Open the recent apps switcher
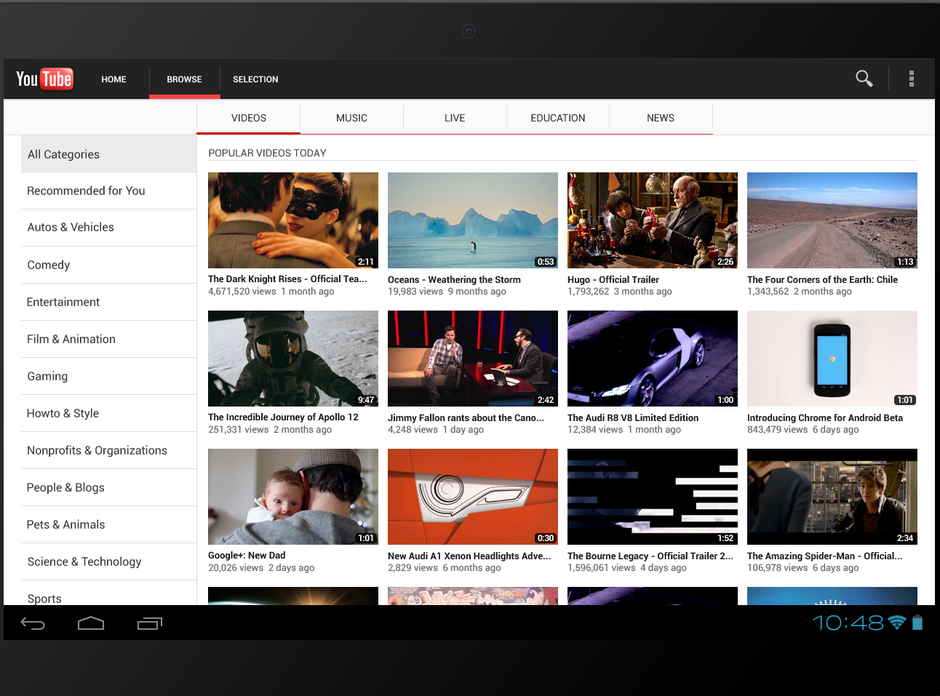 150,624
